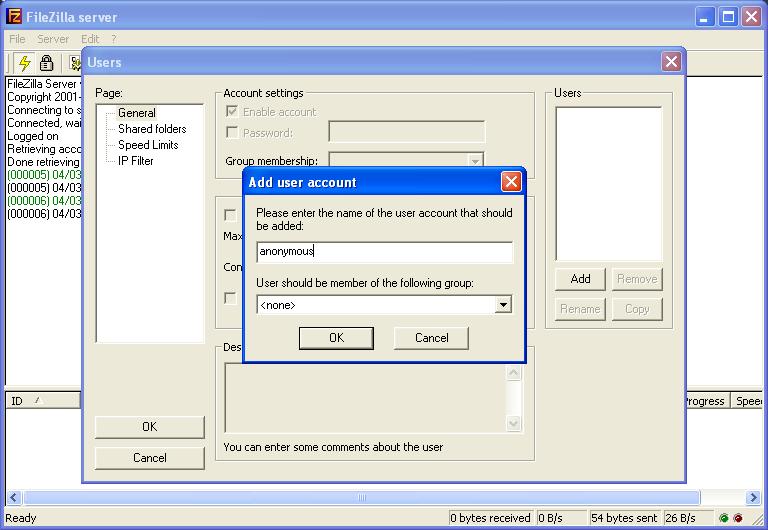
Task: Click 'Ready' status bar text
Action: 21,518
